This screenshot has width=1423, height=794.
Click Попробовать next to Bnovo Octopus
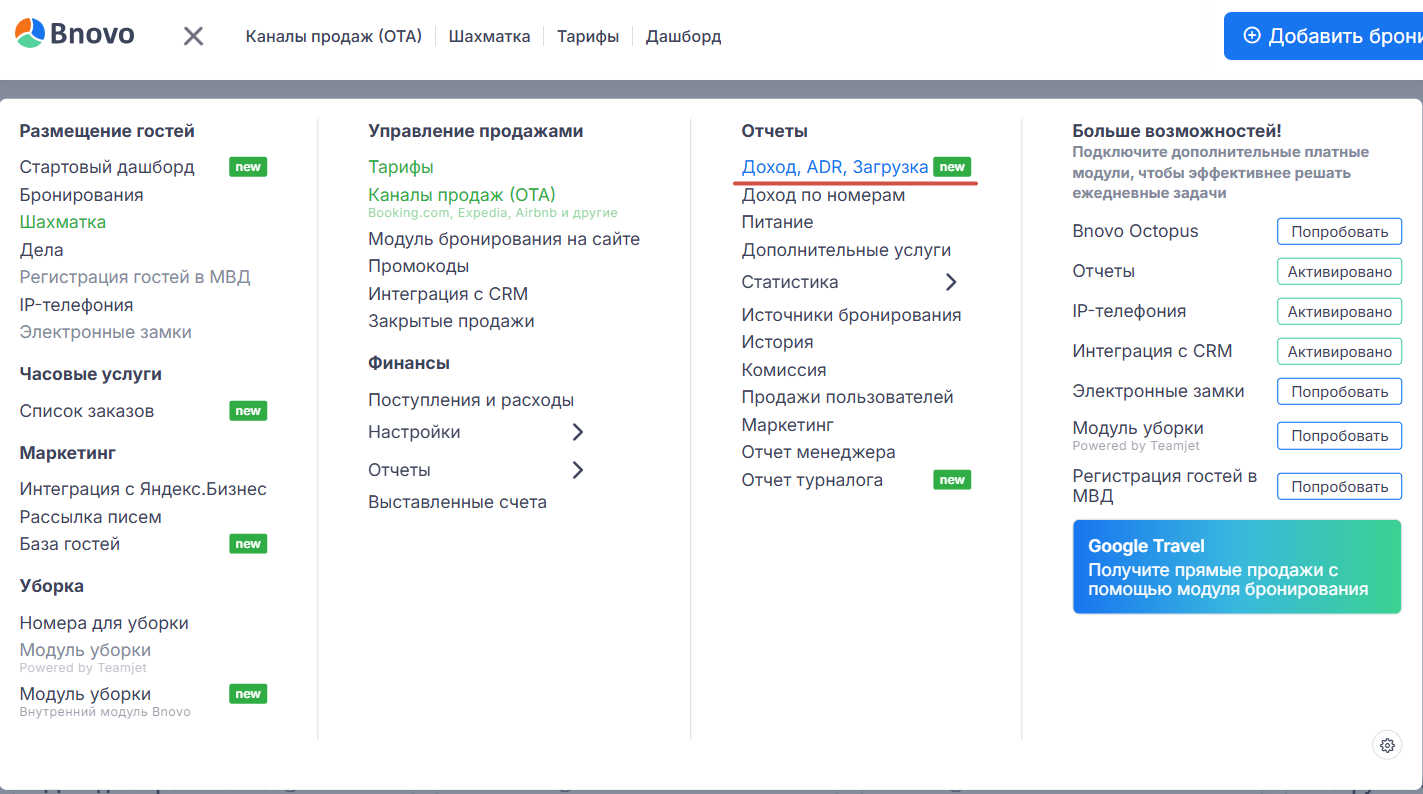pyautogui.click(x=1339, y=232)
